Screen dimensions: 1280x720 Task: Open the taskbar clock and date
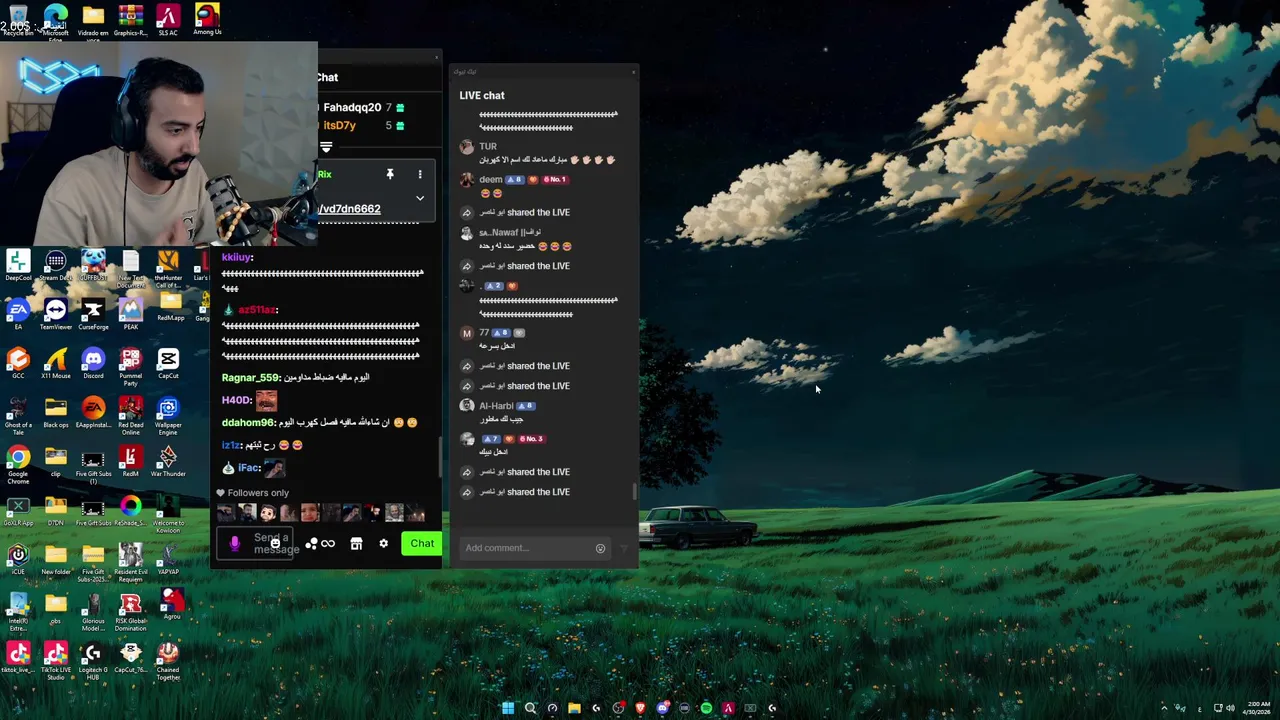pos(1258,708)
